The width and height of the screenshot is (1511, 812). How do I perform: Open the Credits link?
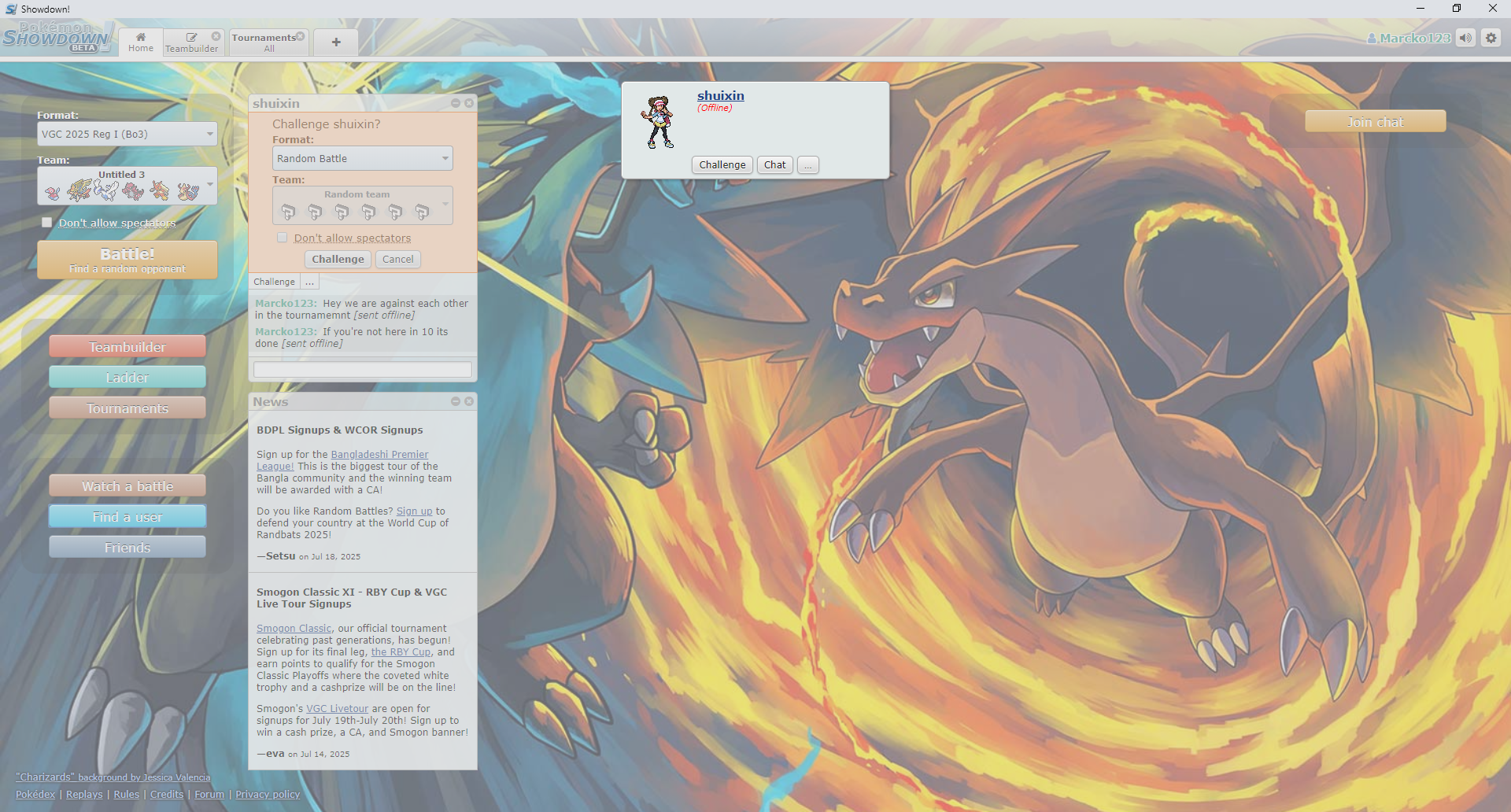167,795
